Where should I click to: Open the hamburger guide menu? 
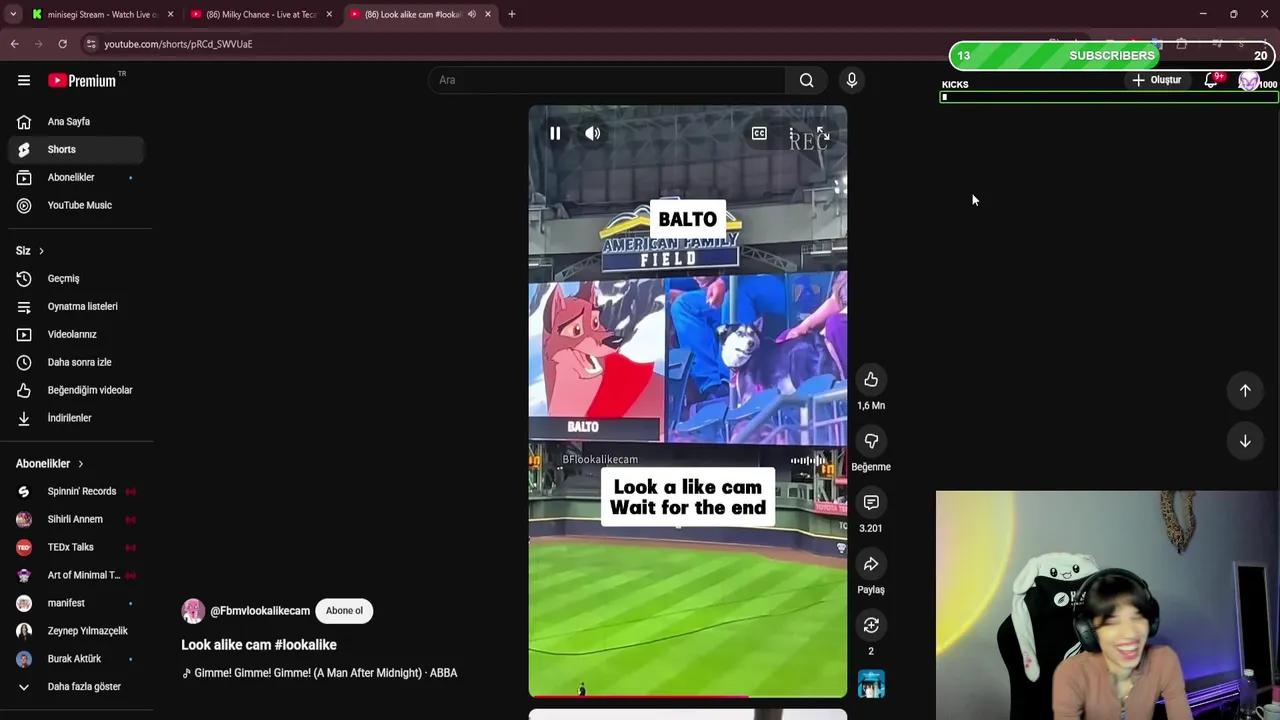[x=24, y=80]
